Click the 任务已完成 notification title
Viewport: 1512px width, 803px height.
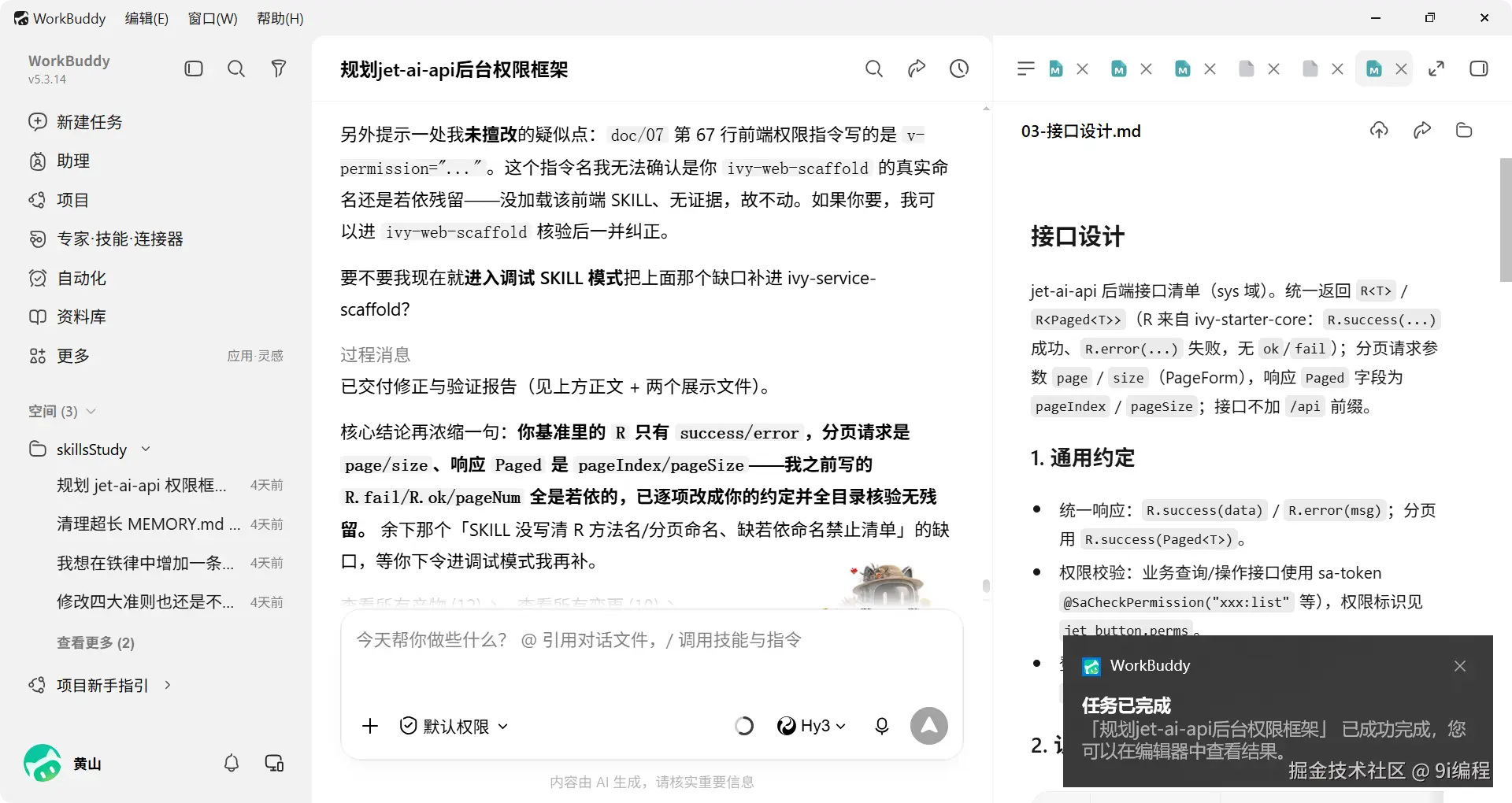(x=1126, y=705)
